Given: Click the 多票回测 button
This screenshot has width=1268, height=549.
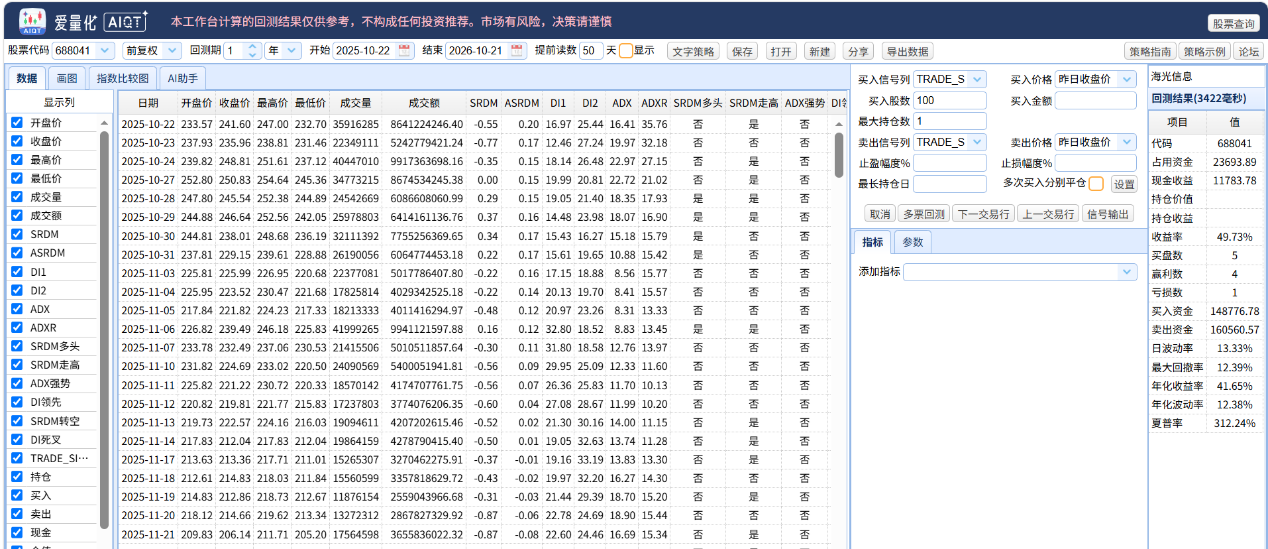Looking at the screenshot, I should click(923, 213).
